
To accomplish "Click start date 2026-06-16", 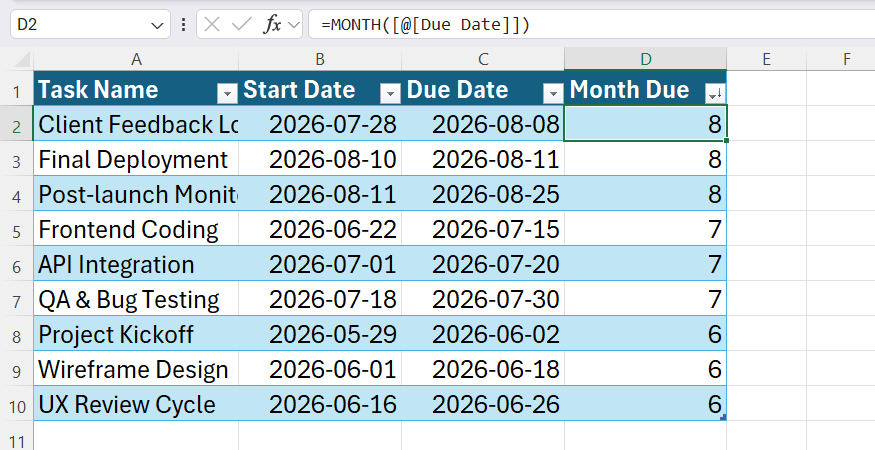I will click(x=320, y=404).
